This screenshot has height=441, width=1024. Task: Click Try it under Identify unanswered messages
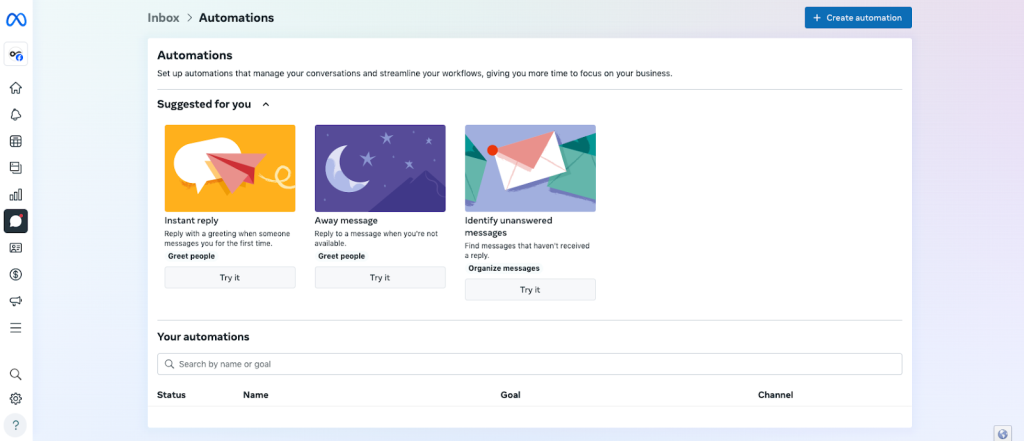pos(530,290)
